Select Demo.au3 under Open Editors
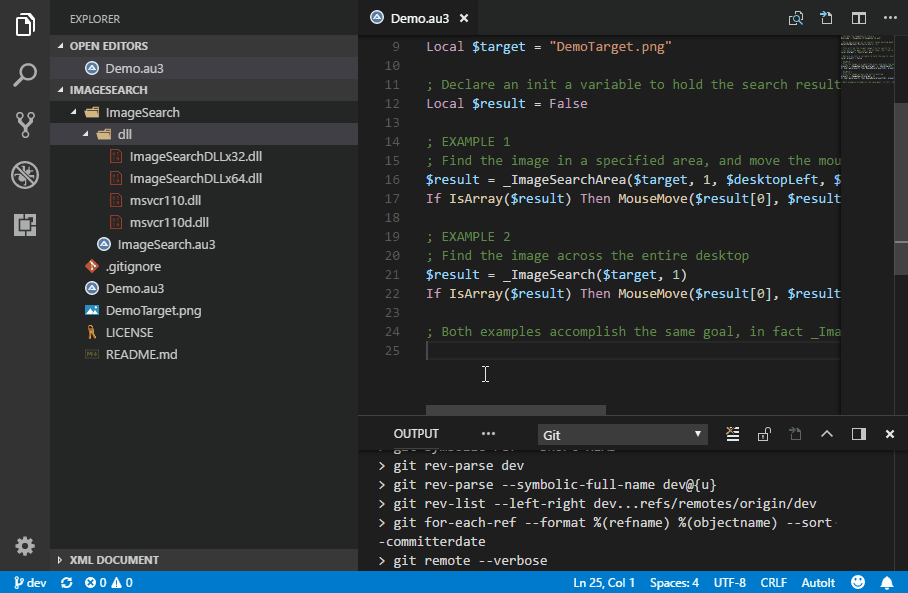This screenshot has width=908, height=593. [204, 68]
